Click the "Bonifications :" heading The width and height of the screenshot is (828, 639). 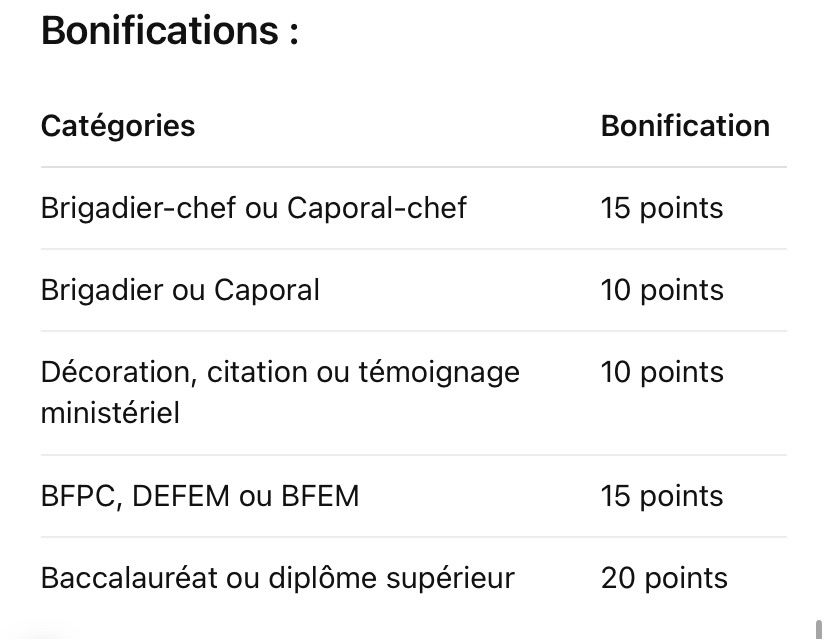pos(170,31)
